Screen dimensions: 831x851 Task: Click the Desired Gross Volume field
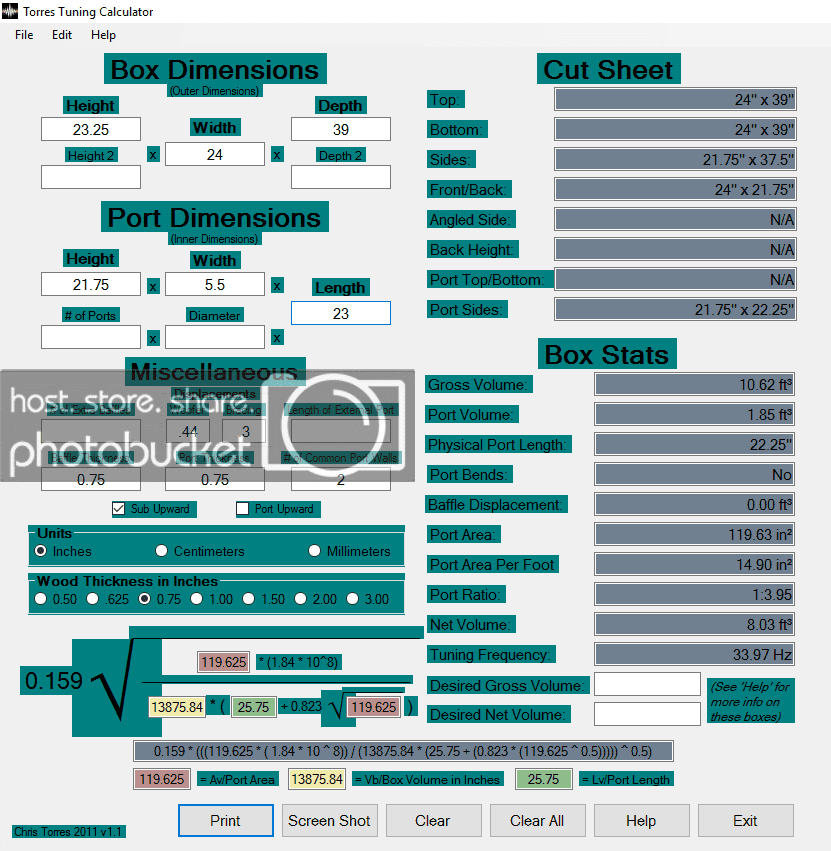pos(647,684)
